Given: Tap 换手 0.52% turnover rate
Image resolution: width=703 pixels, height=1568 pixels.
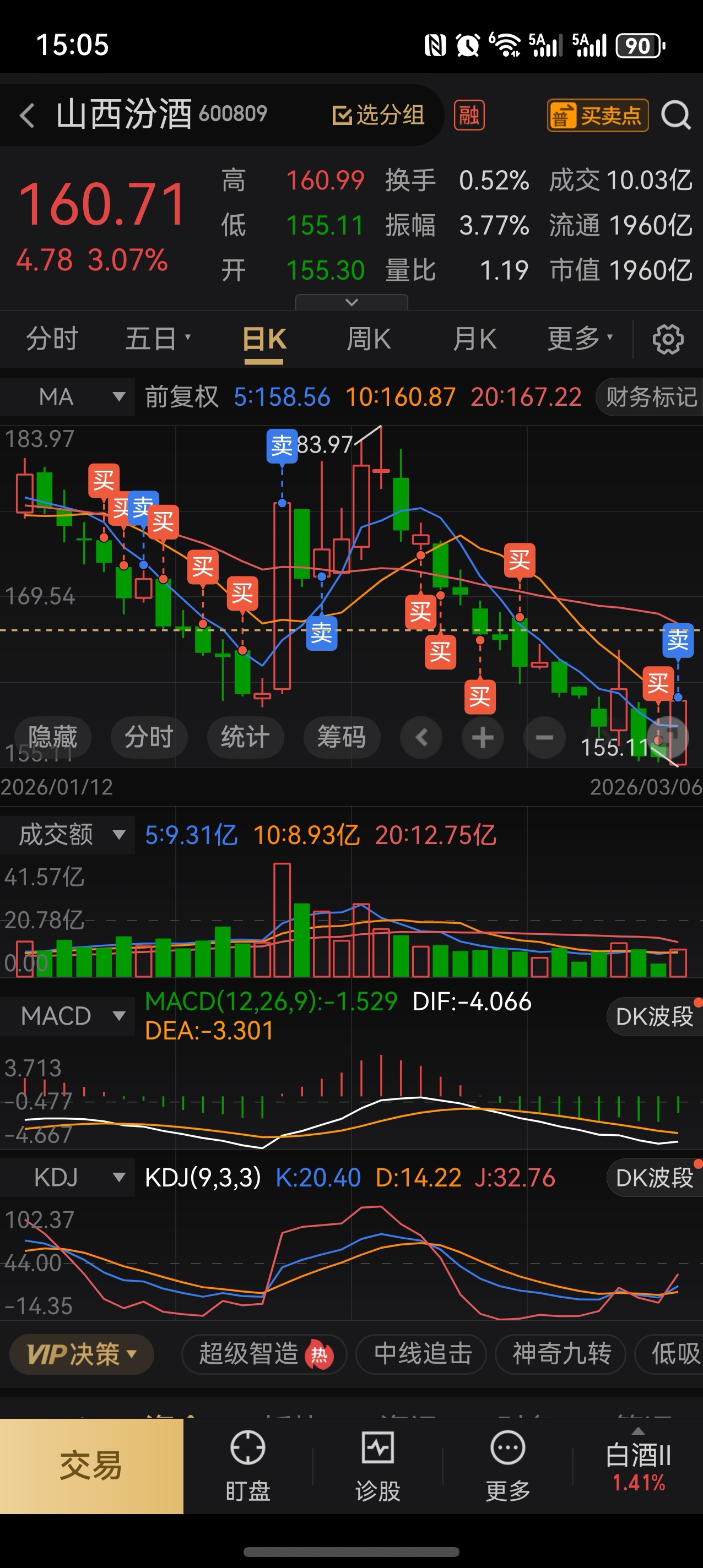Looking at the screenshot, I should pyautogui.click(x=457, y=180).
